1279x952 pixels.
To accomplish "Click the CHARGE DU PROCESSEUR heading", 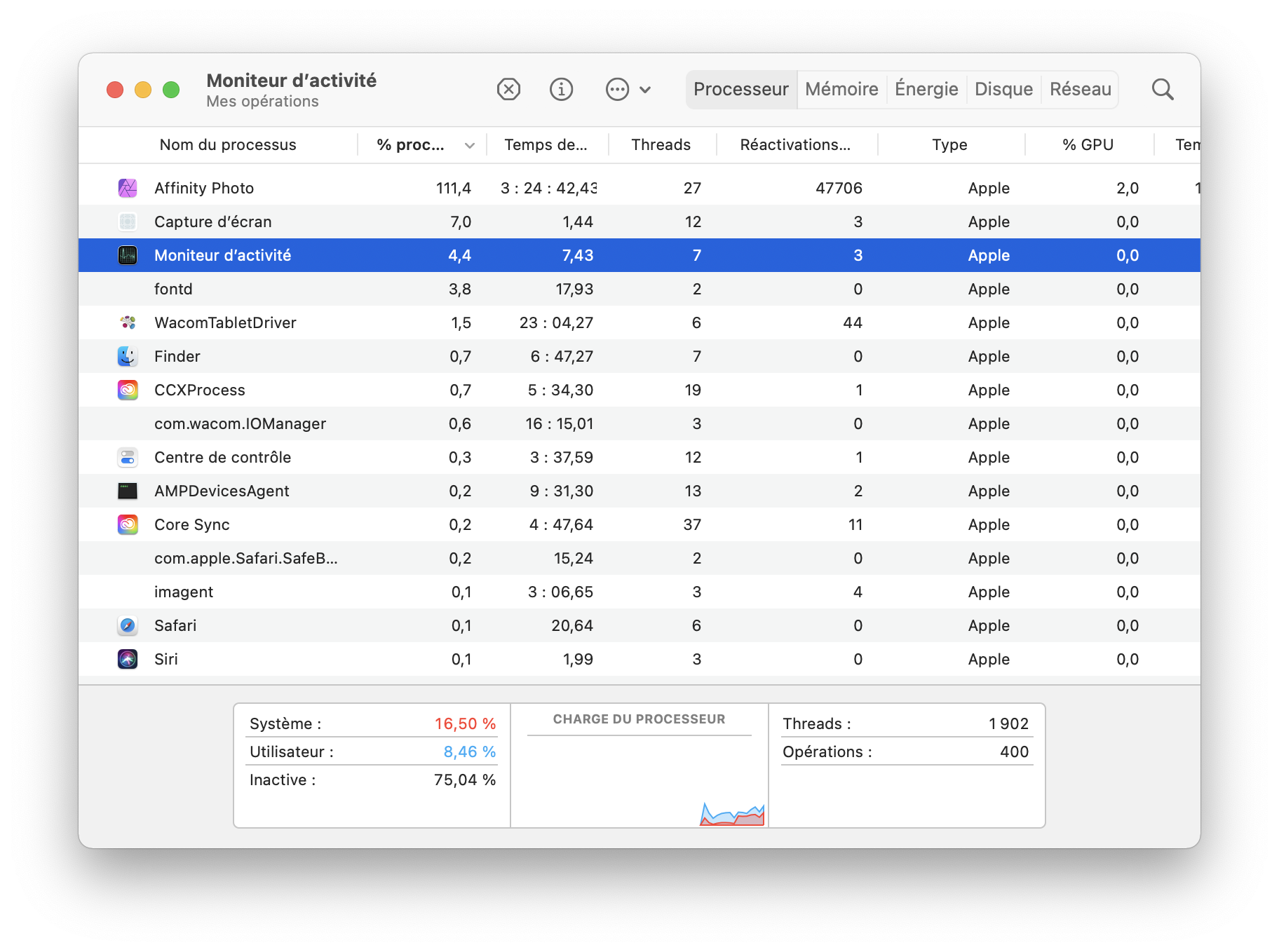I will [x=639, y=719].
